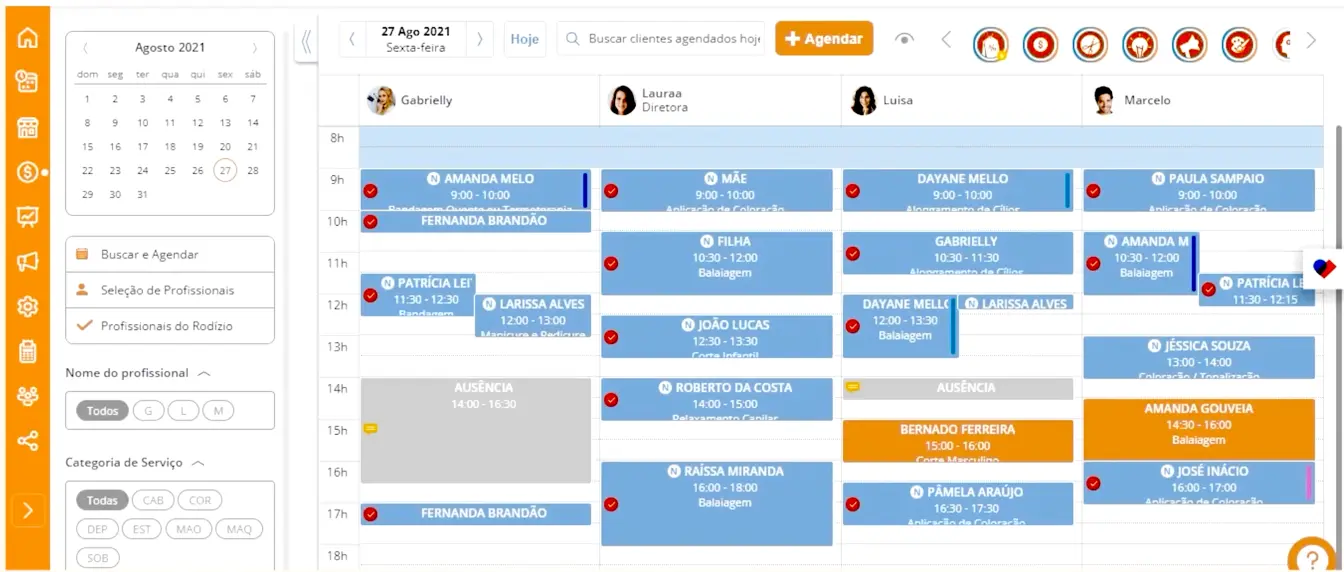Open the megaphone story circle in top bar
This screenshot has width=1344, height=572.
coord(1190,43)
